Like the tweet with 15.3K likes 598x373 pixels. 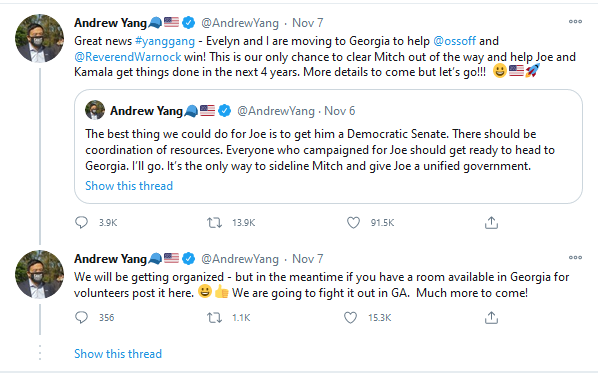tap(350, 317)
